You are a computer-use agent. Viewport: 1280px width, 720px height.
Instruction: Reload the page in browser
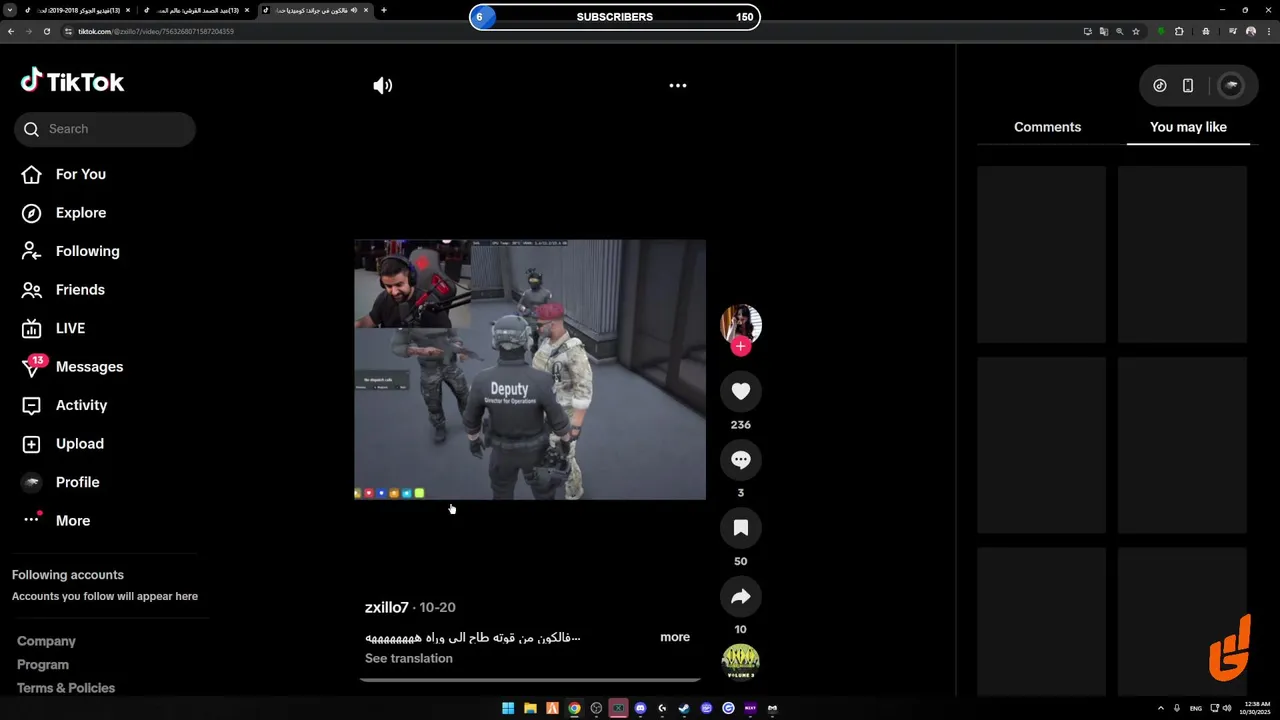46,31
